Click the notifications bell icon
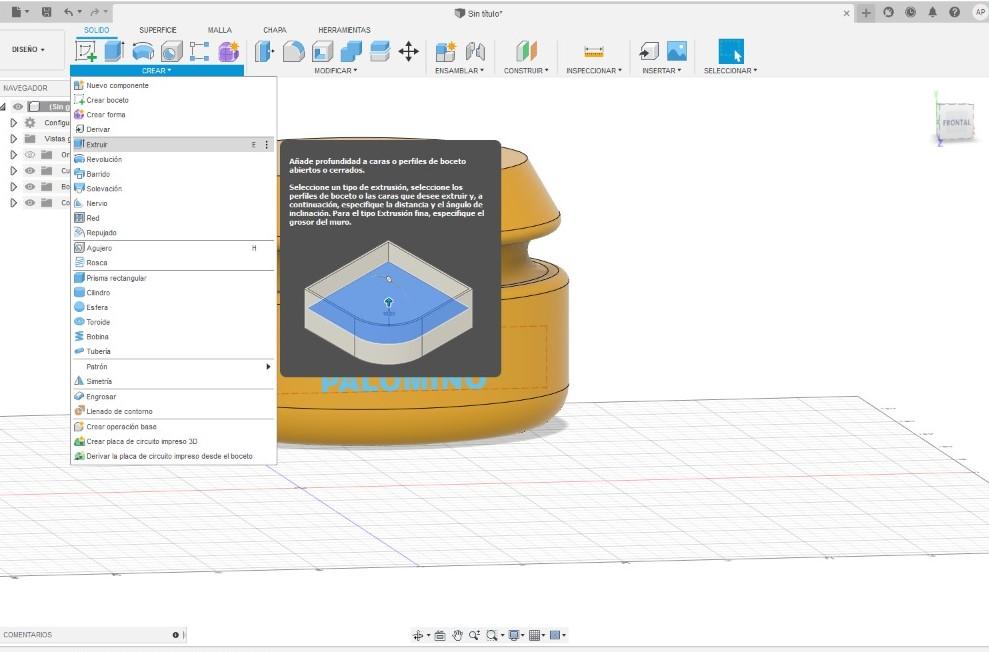Screen dimensions: 989x652 932,12
